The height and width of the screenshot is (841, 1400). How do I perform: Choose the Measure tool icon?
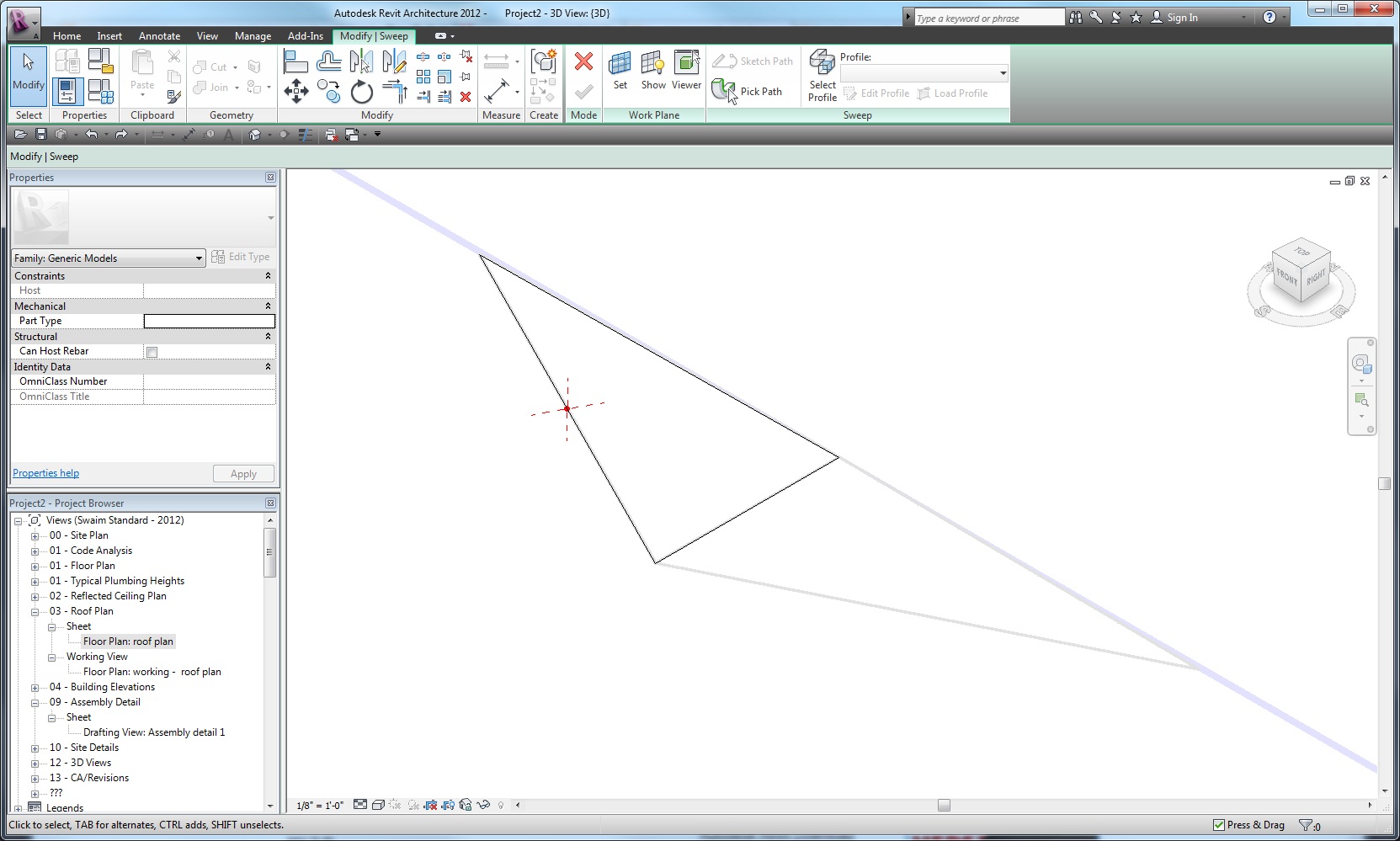[497, 91]
